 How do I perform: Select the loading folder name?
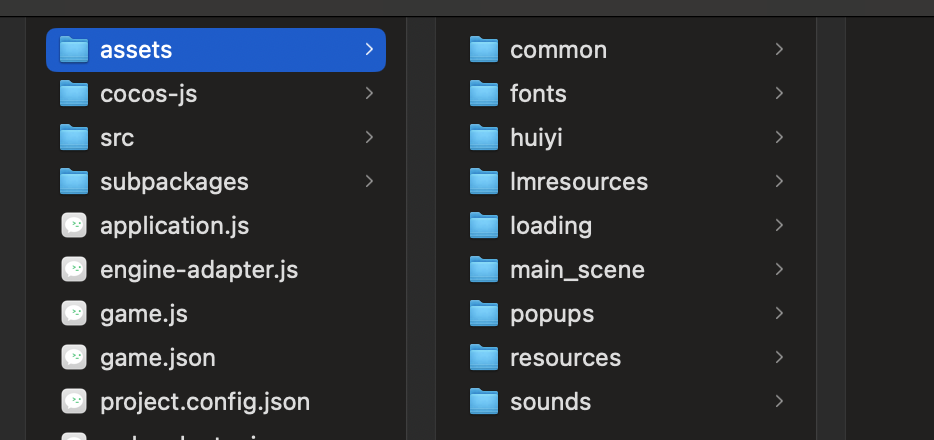(x=551, y=225)
